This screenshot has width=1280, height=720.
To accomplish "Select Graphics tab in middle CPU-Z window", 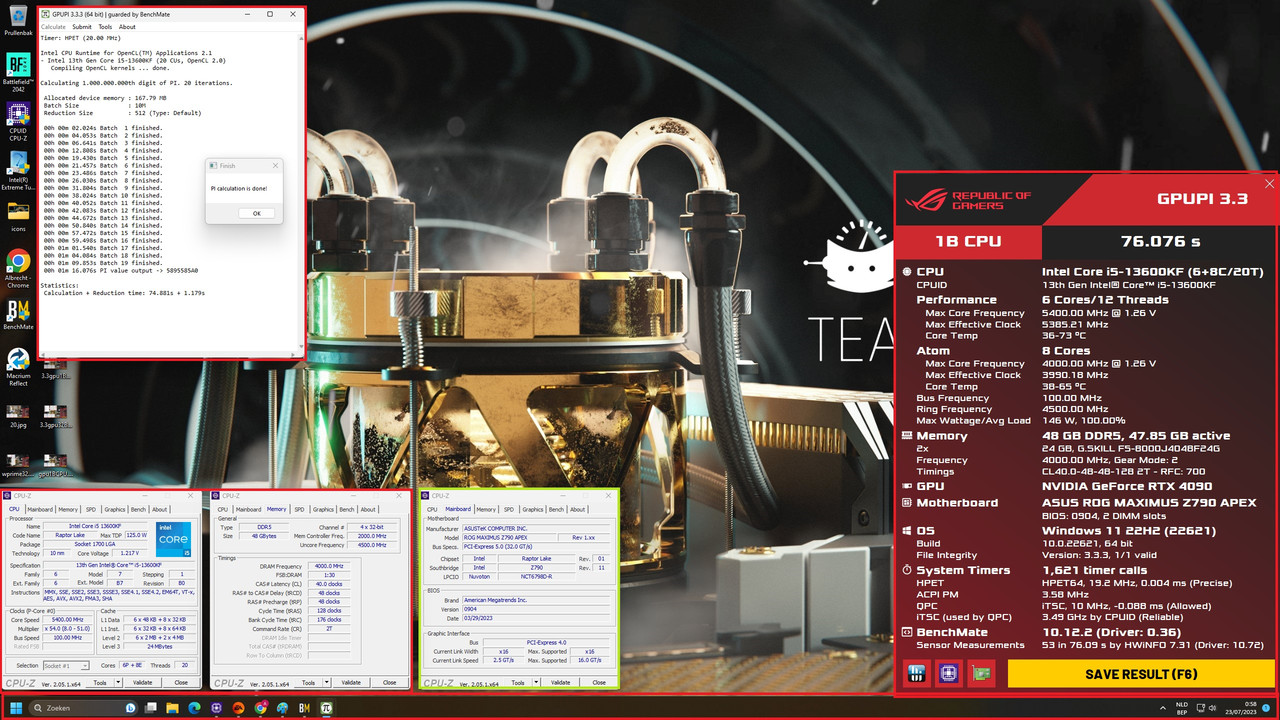I will point(323,509).
